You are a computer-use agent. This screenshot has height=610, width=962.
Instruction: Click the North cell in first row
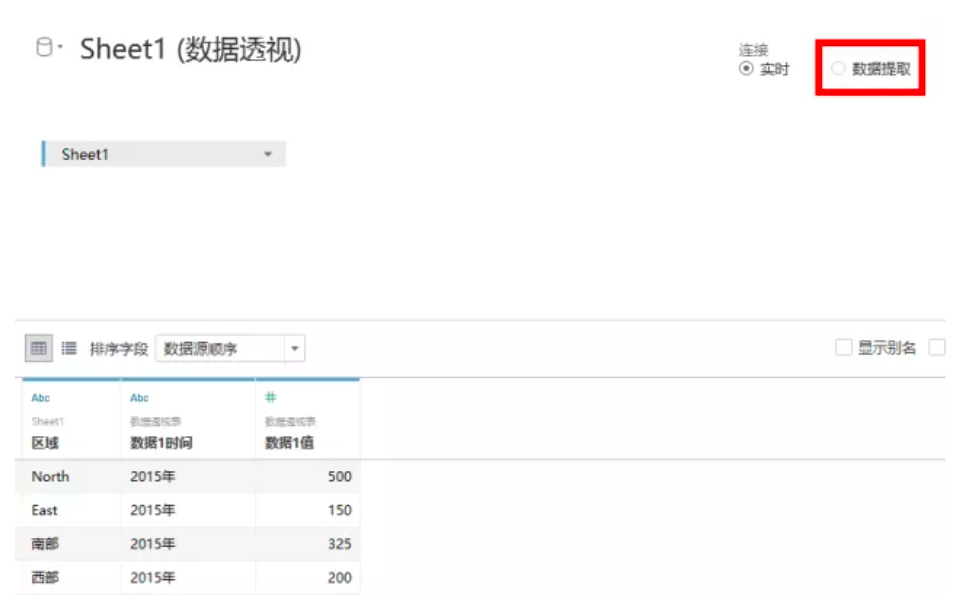click(x=50, y=476)
